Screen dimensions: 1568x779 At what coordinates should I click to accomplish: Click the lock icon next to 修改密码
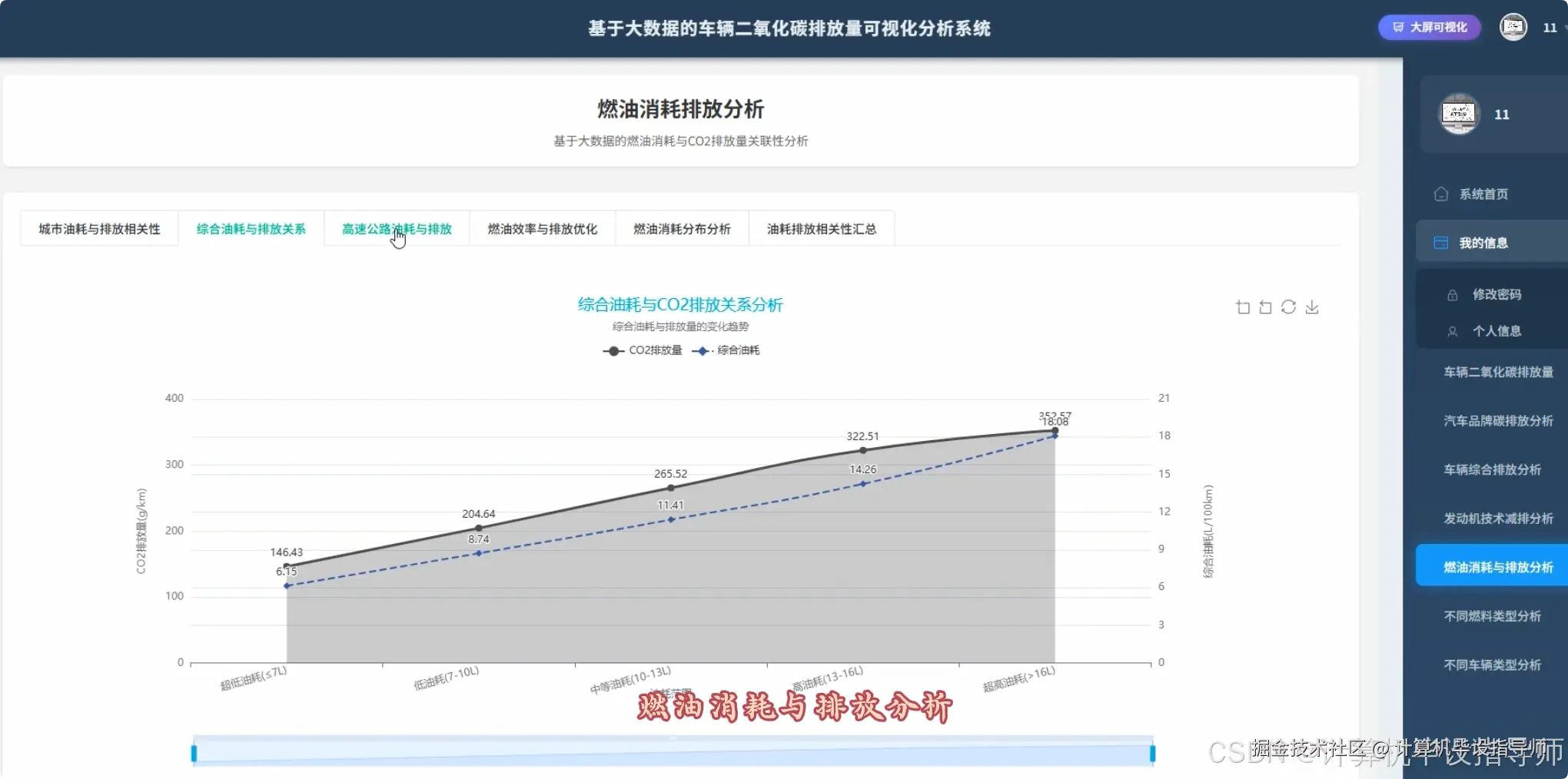pyautogui.click(x=1452, y=294)
